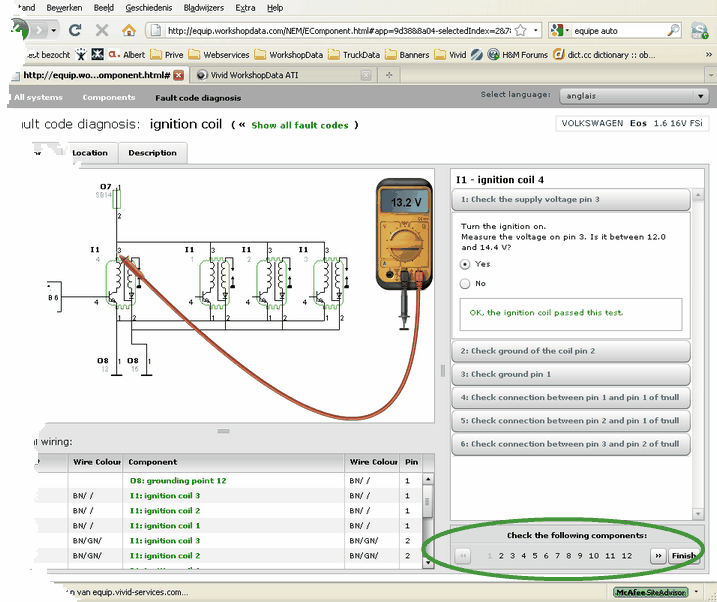This screenshot has height=602, width=717.
Task: Go to Fault code diagnosis in the navigation bar
Action: [198, 98]
